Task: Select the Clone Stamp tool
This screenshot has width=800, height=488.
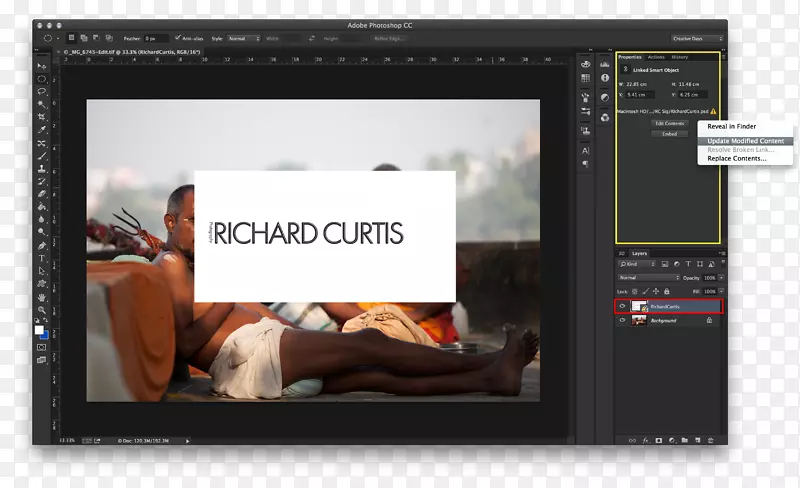Action: coord(42,168)
